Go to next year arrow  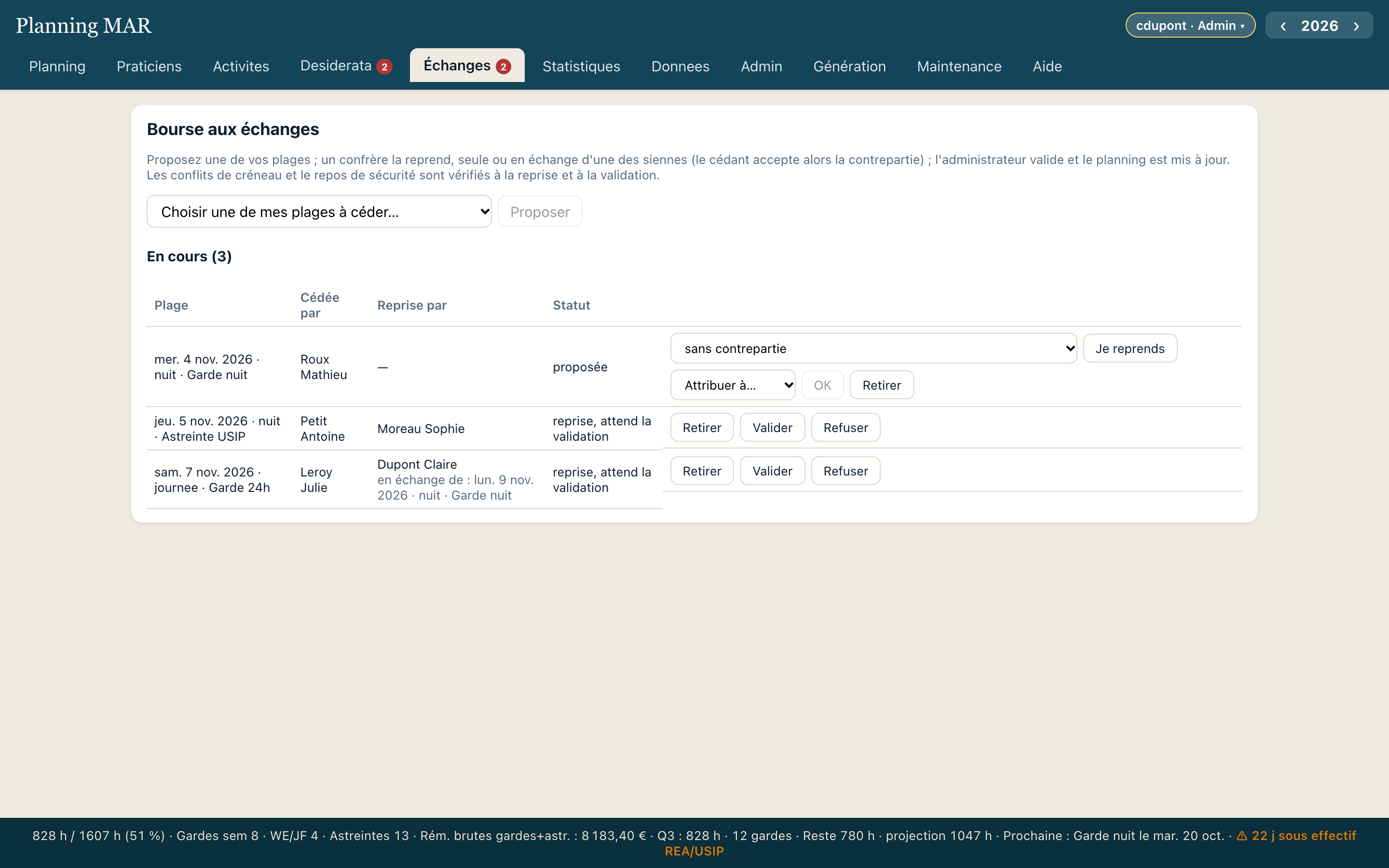point(1356,26)
